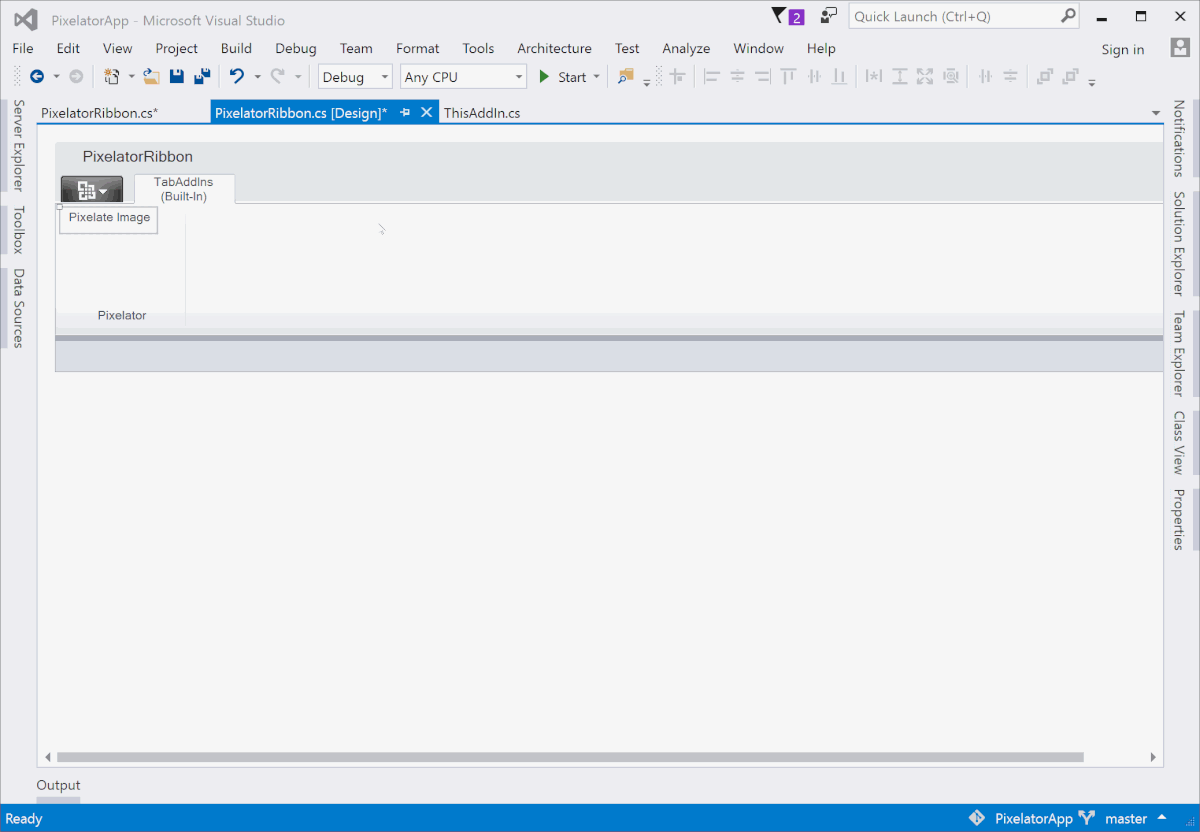Switch to the ThisAddIn.cs tab
1200x832 pixels.
click(x=482, y=113)
